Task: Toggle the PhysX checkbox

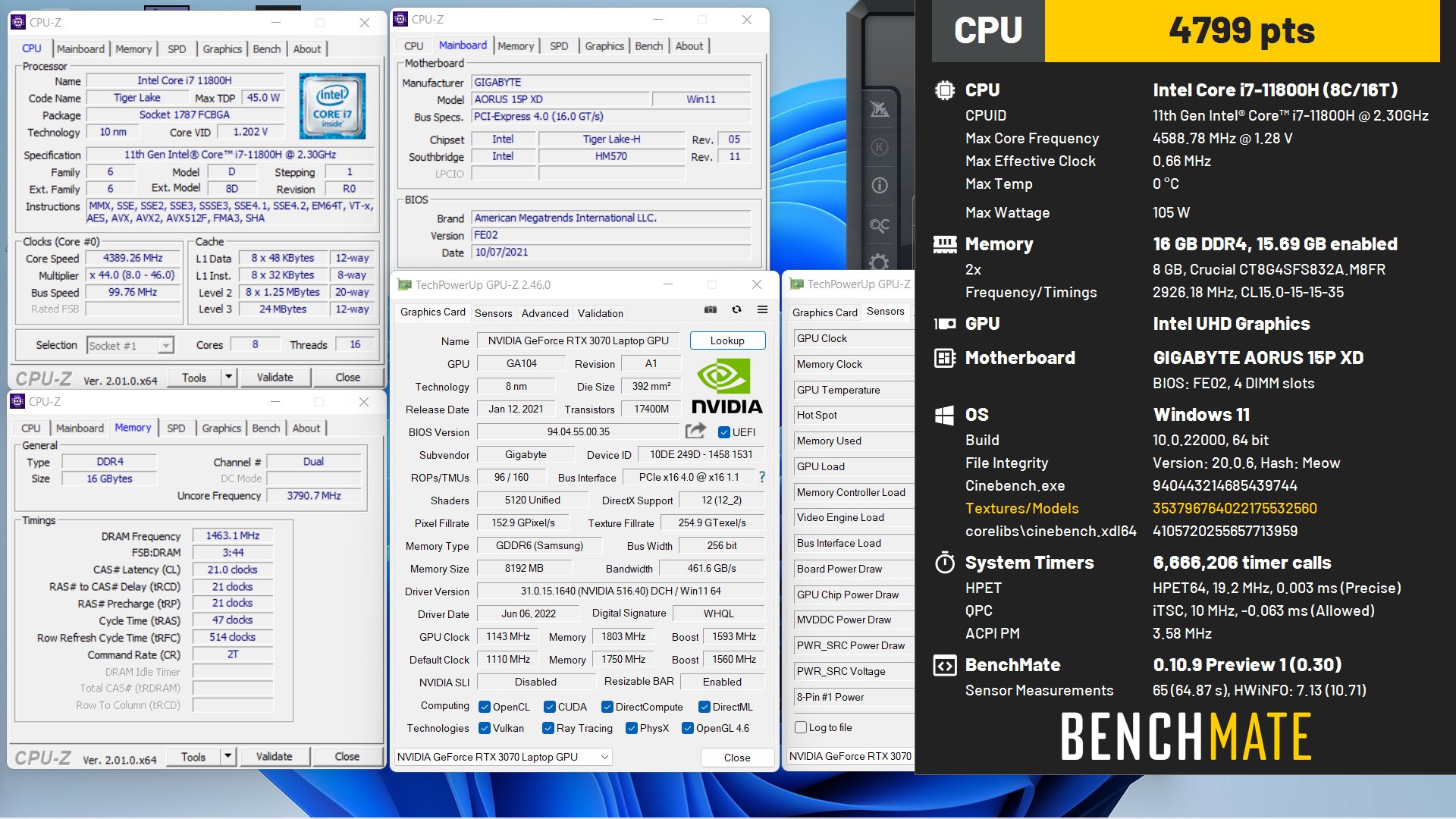Action: (x=632, y=728)
